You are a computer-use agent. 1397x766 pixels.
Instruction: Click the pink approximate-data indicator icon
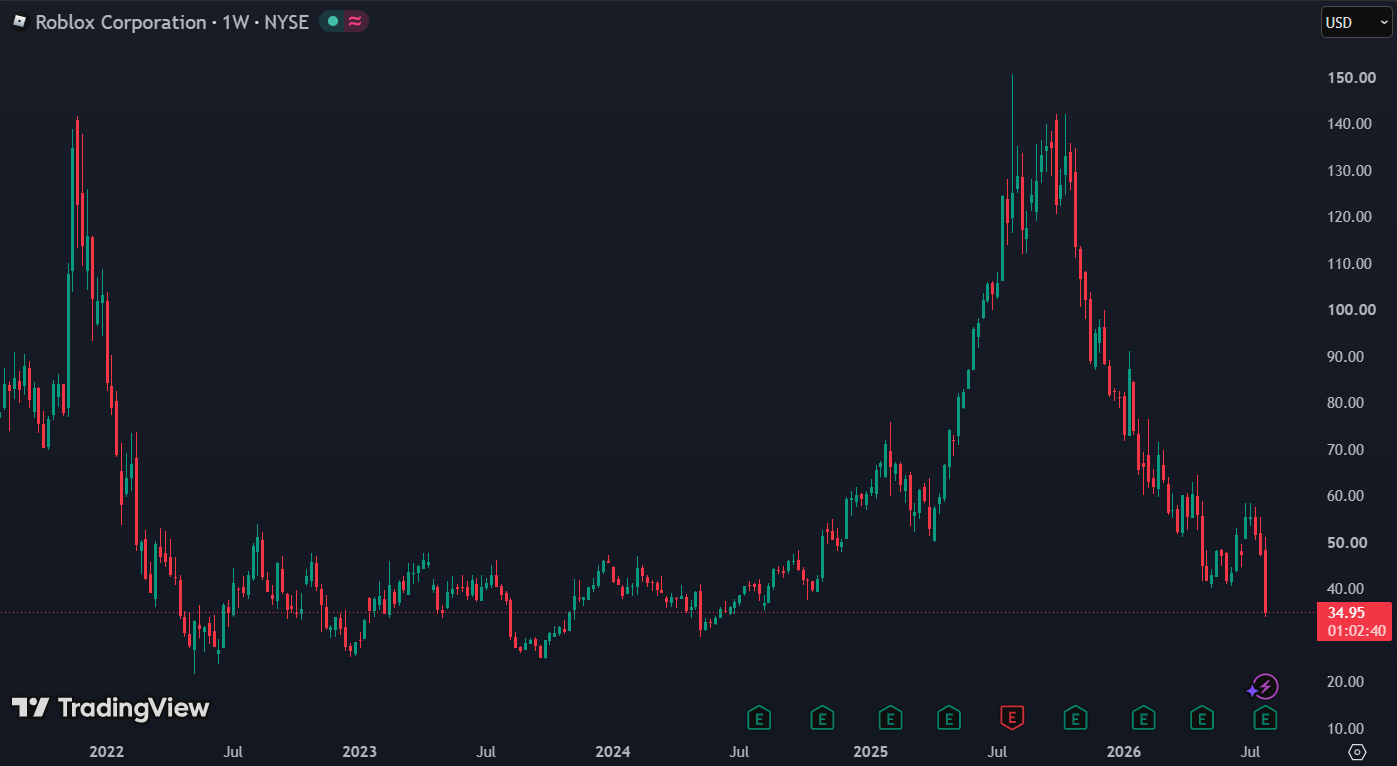click(x=355, y=22)
